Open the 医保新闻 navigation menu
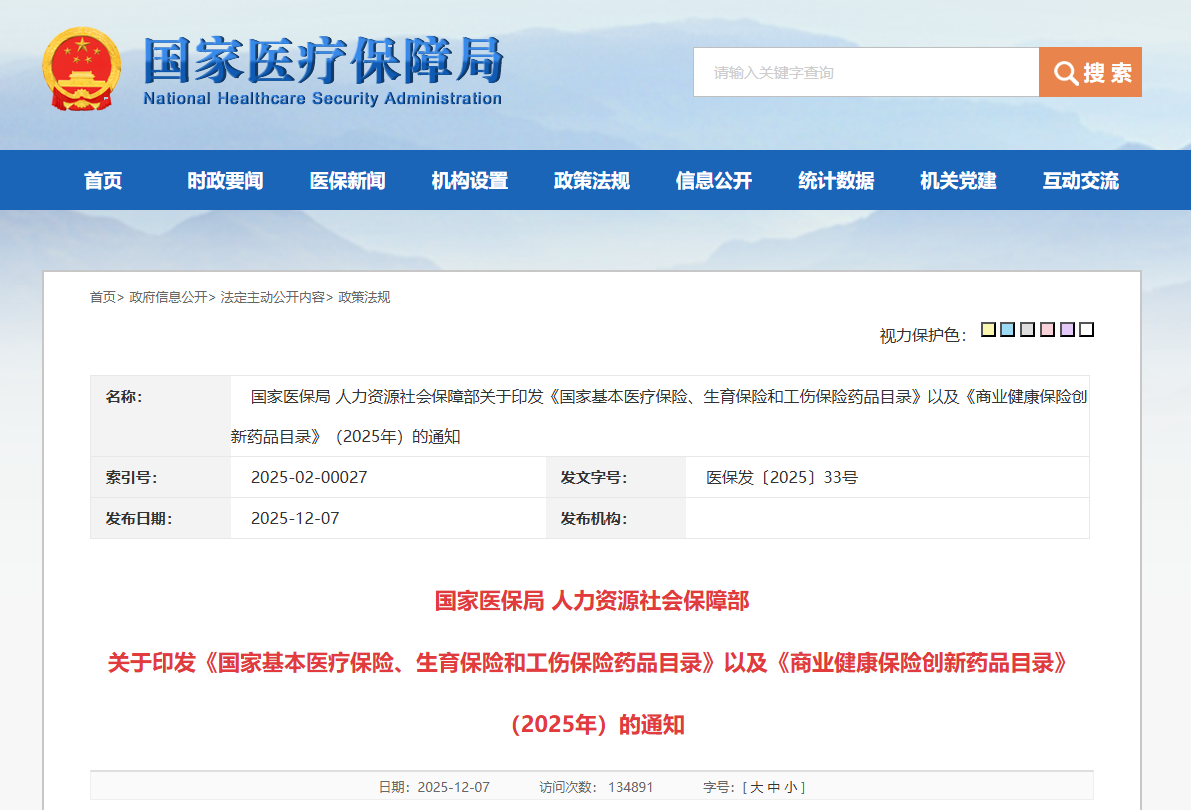The height and width of the screenshot is (810, 1191). click(x=347, y=180)
